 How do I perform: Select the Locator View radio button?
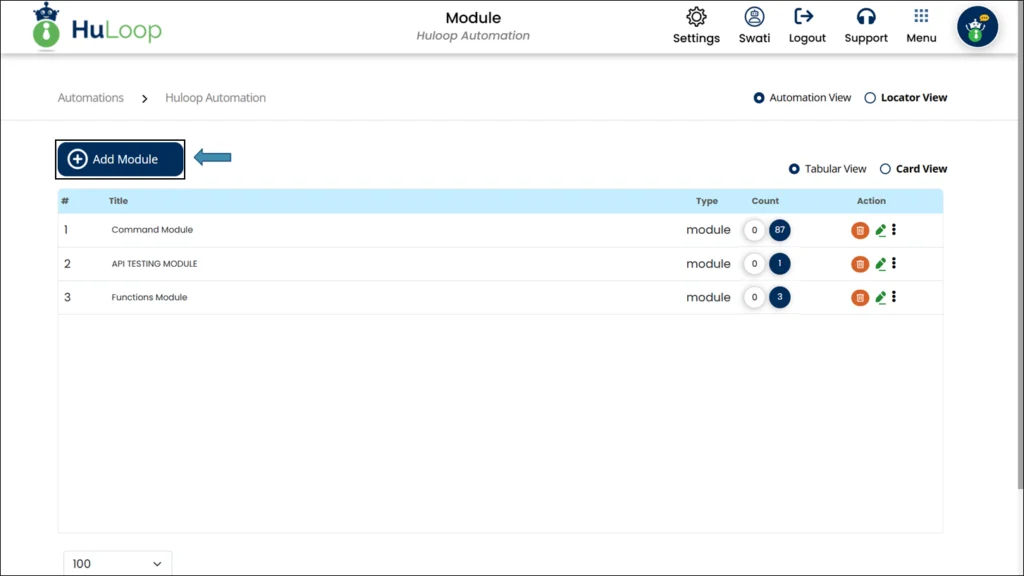pyautogui.click(x=870, y=97)
